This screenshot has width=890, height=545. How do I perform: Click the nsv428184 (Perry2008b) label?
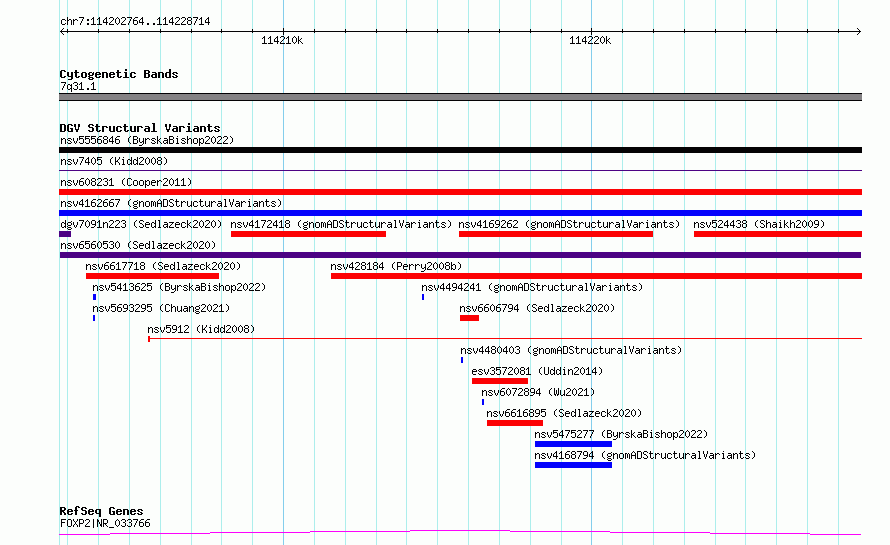coord(396,266)
